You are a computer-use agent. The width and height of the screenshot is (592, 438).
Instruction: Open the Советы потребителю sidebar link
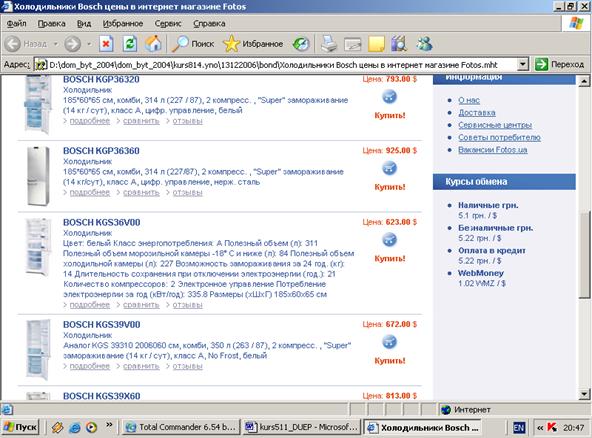point(499,137)
